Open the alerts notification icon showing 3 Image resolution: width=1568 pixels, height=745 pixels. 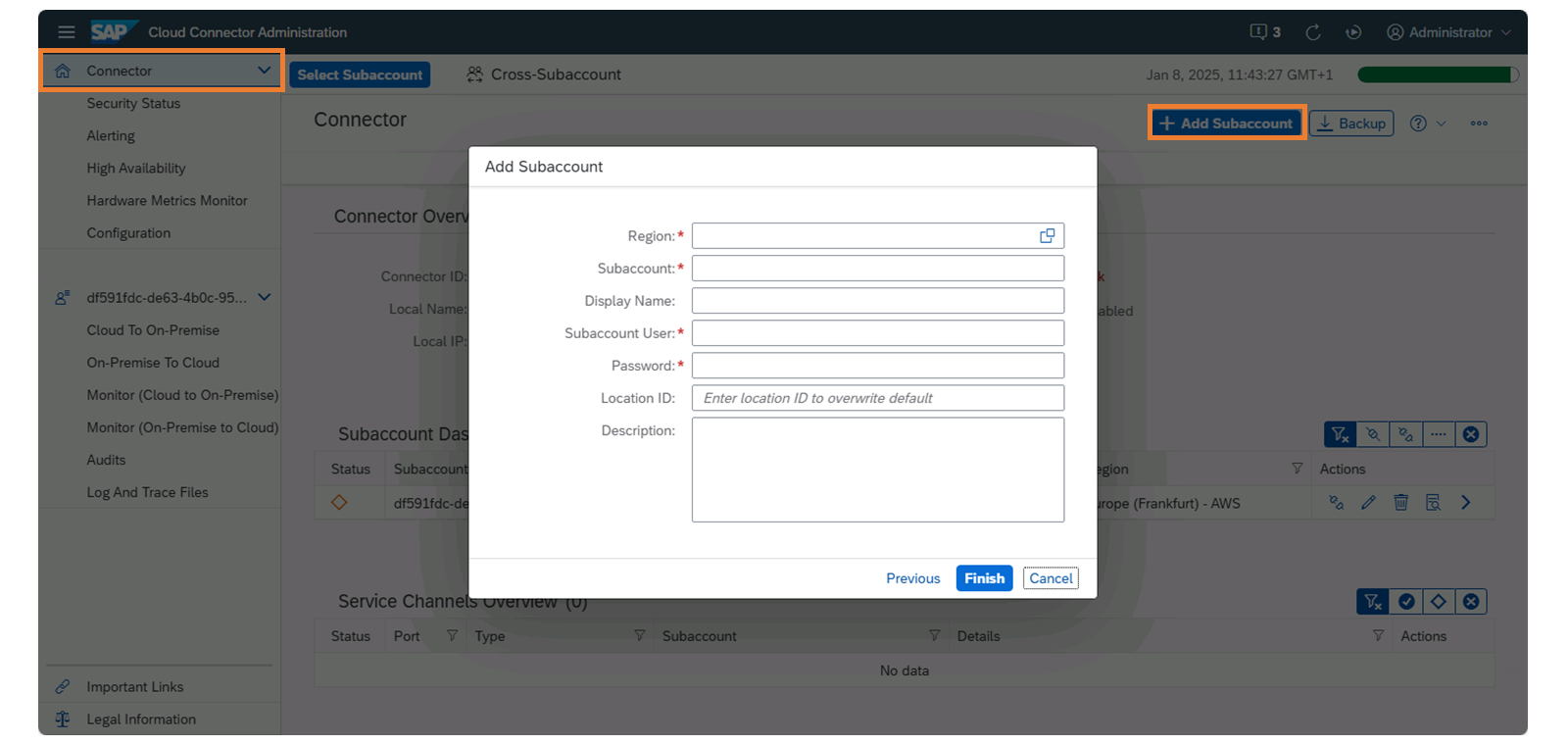click(x=1265, y=32)
